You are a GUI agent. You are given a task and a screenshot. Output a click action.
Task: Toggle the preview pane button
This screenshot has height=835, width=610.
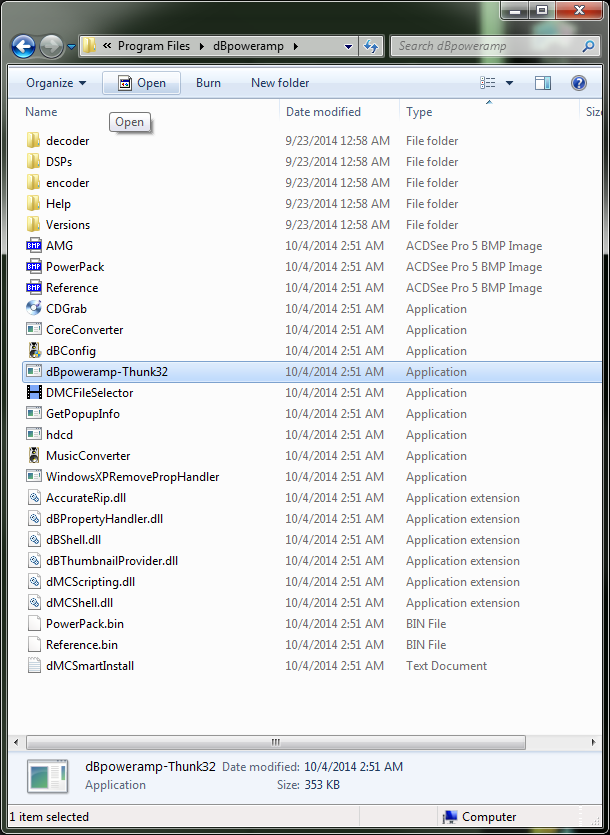tap(543, 83)
